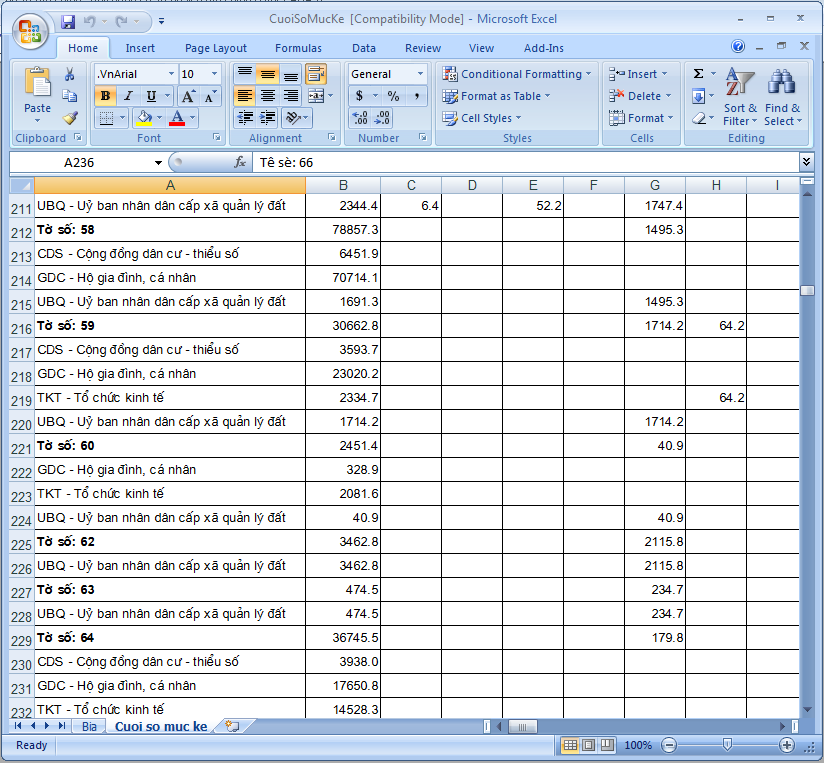Image resolution: width=824 pixels, height=763 pixels.
Task: Select the Format Painter brush icon
Action: 70,118
